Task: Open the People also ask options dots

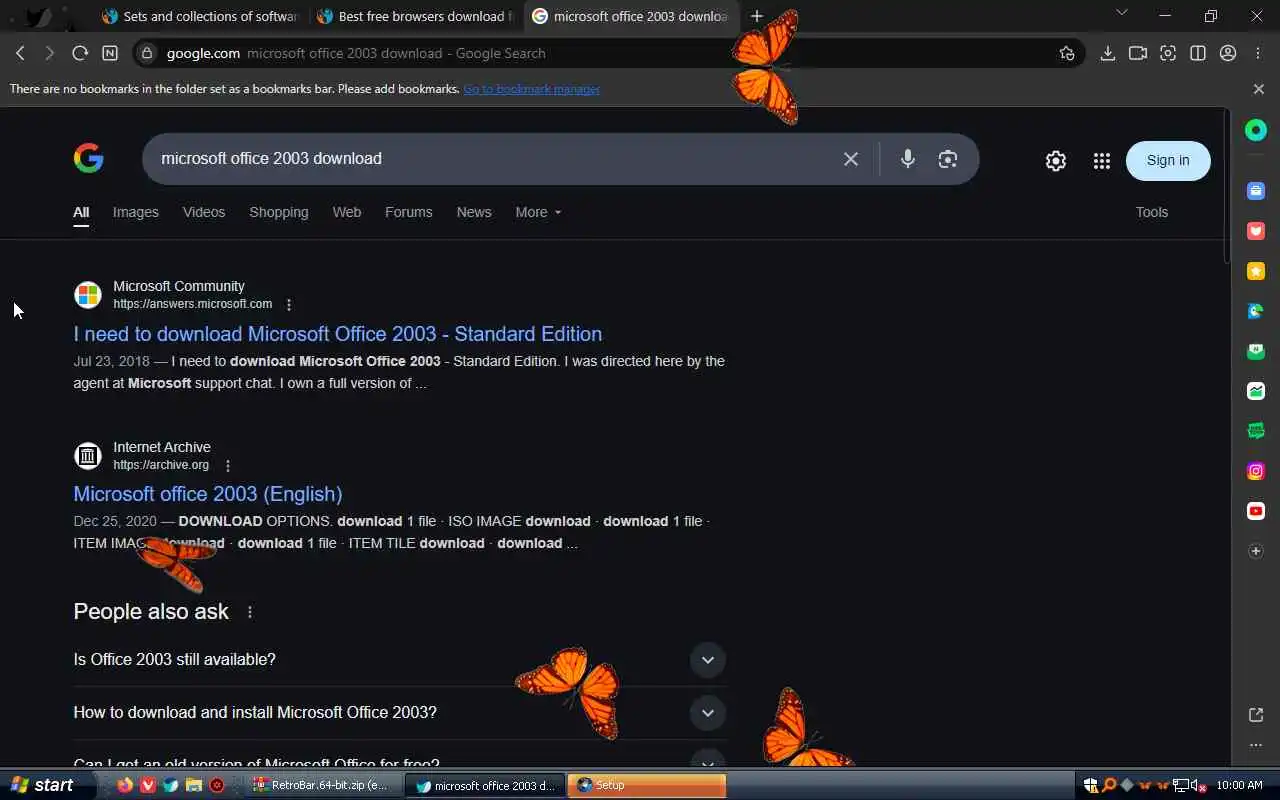Action: pyautogui.click(x=250, y=612)
